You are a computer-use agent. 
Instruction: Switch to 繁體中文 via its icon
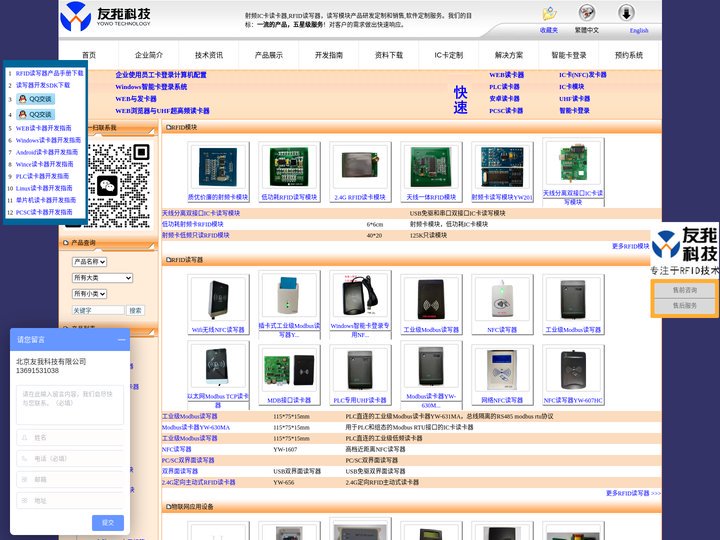point(587,13)
